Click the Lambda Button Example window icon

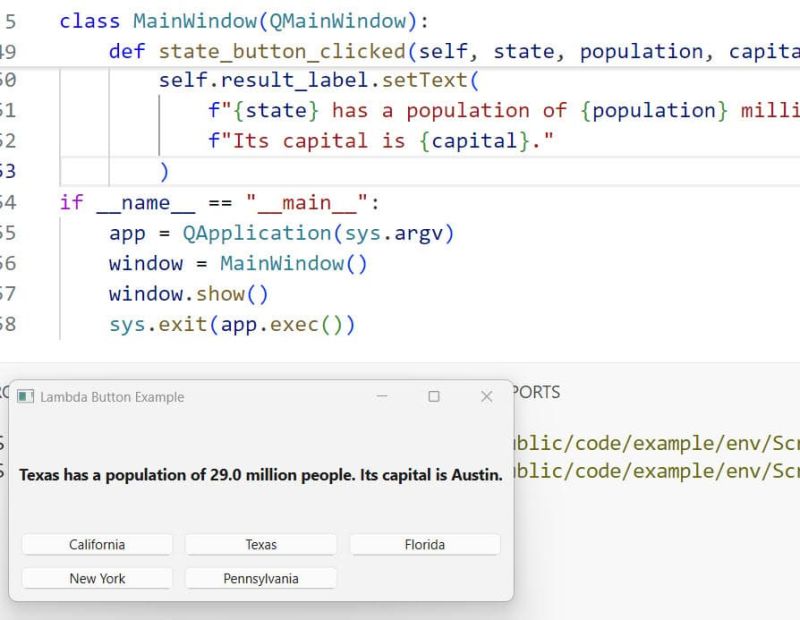click(26, 396)
